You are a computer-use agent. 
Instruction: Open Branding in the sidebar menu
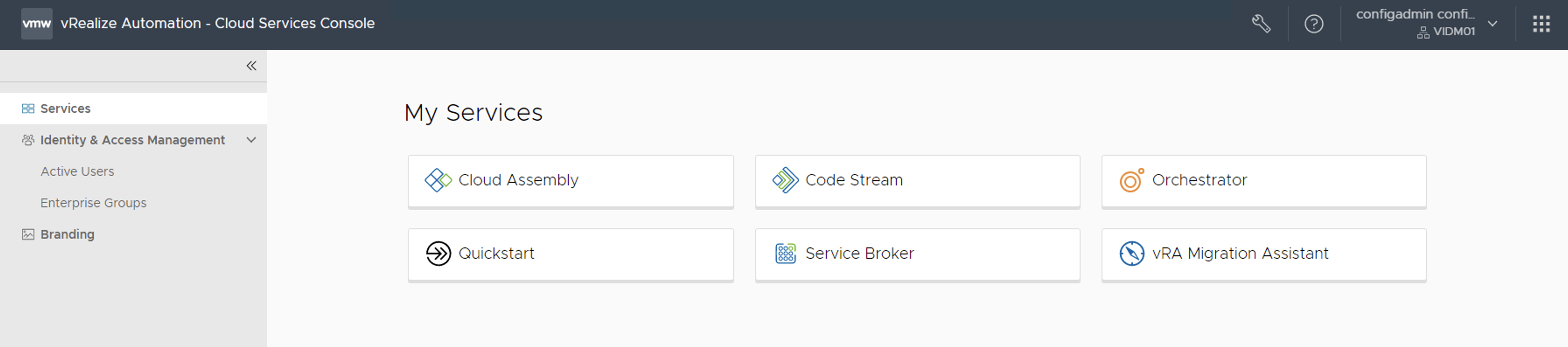point(67,234)
